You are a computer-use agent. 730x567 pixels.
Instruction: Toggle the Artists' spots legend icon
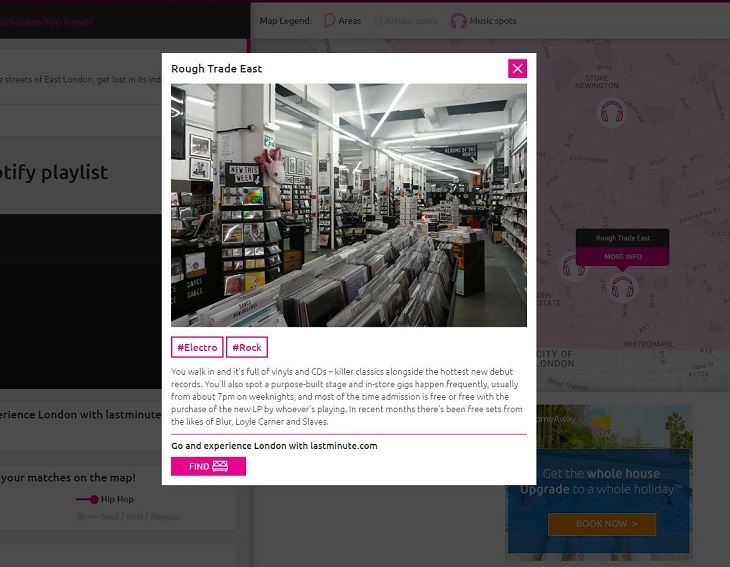click(378, 21)
